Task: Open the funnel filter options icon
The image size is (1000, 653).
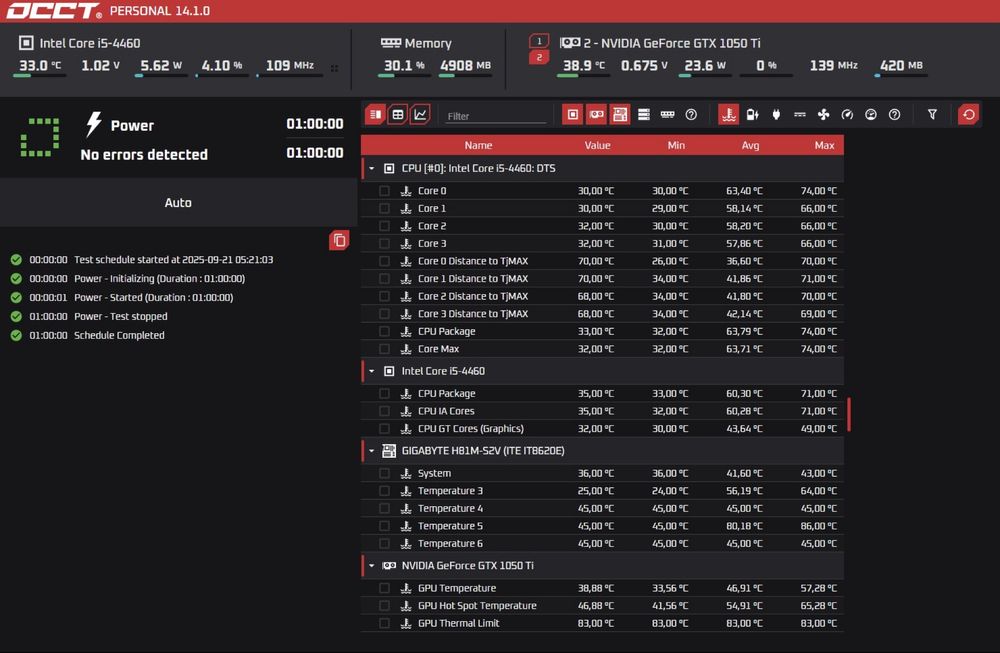Action: [932, 115]
